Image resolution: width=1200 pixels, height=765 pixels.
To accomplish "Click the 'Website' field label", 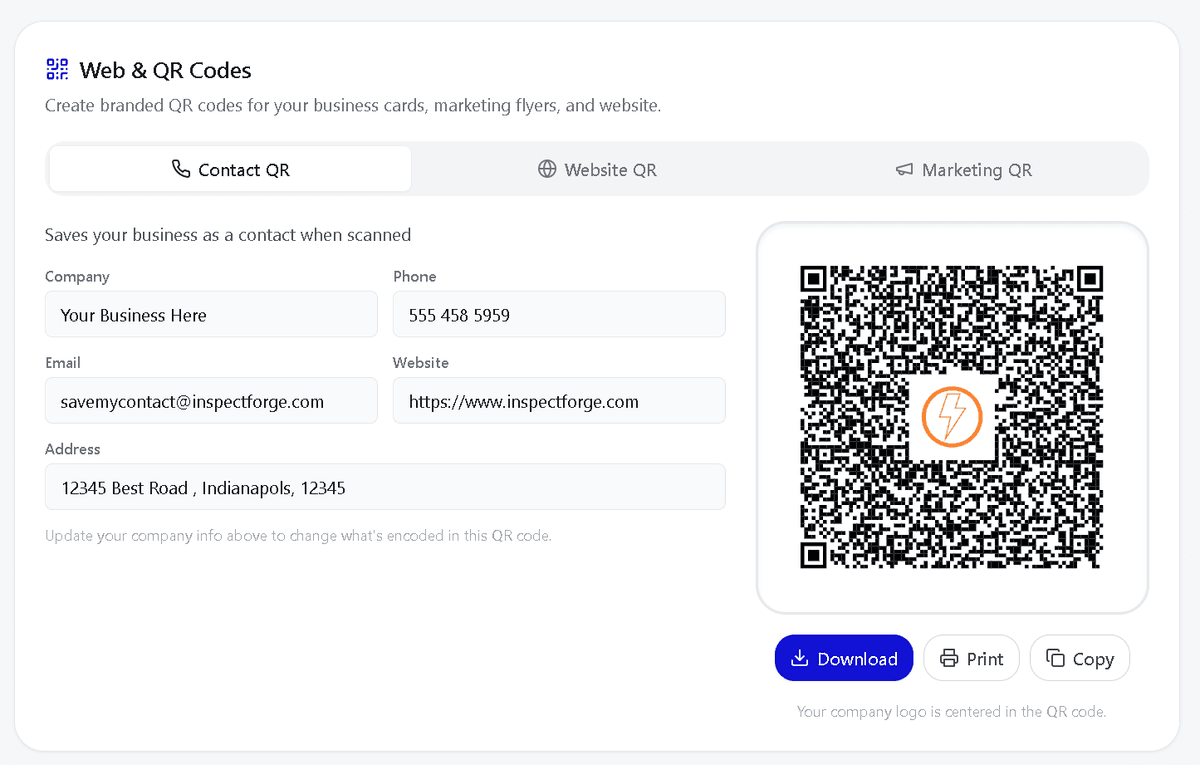I will coord(421,362).
